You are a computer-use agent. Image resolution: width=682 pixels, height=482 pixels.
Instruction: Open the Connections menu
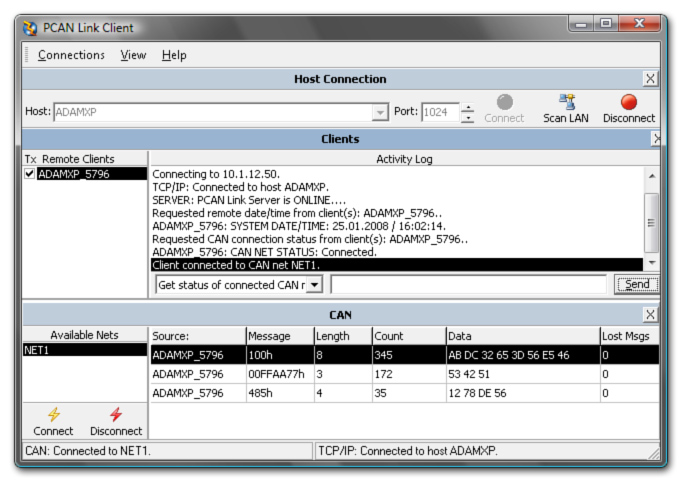[71, 55]
